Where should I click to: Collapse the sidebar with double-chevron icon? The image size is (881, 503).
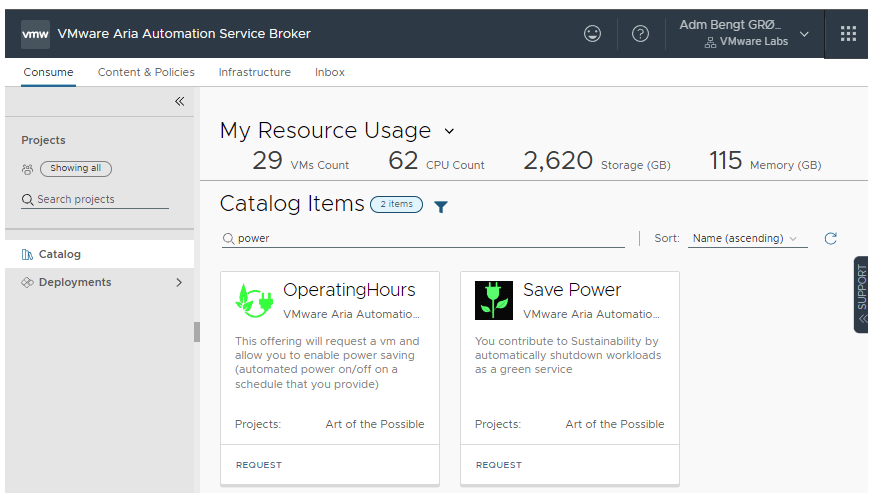point(180,101)
